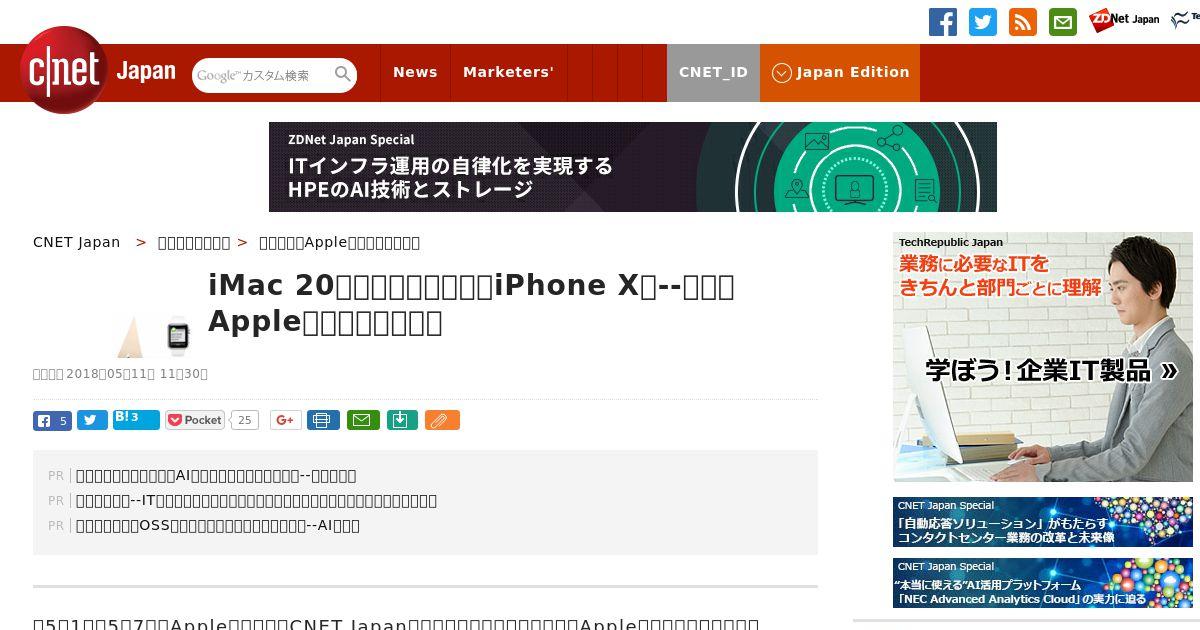The width and height of the screenshot is (1200, 630).
Task: Open the green newsletter mail icon at top
Action: pyautogui.click(x=1063, y=22)
